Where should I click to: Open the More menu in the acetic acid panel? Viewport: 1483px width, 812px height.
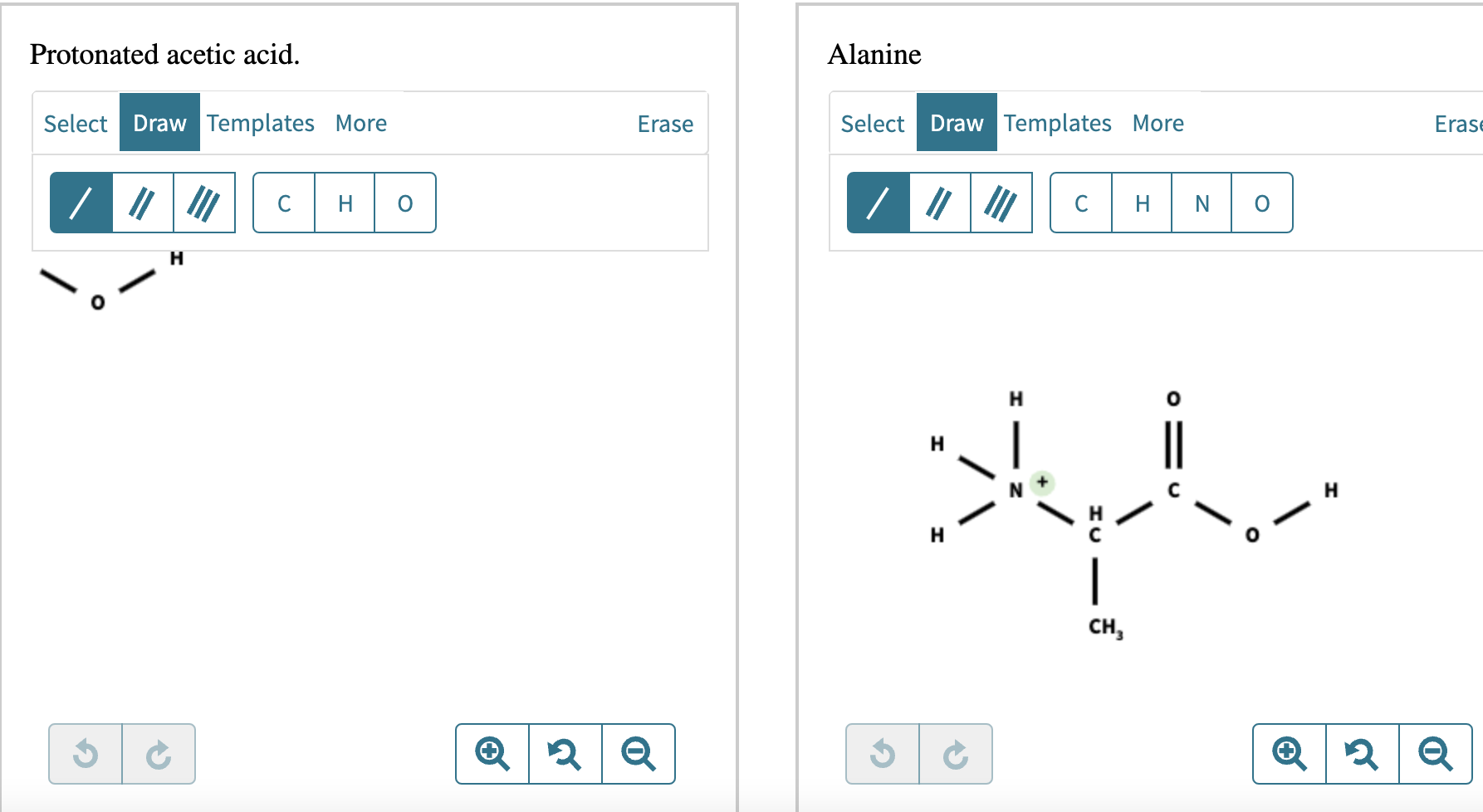360,123
